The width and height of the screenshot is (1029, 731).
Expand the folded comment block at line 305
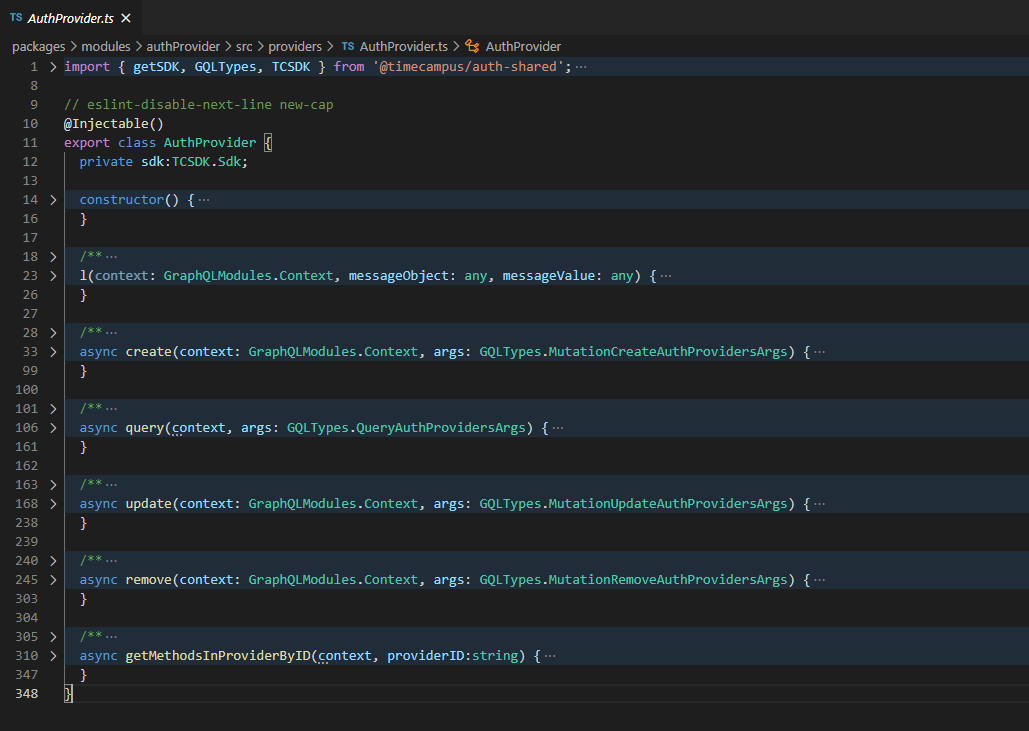tap(52, 636)
